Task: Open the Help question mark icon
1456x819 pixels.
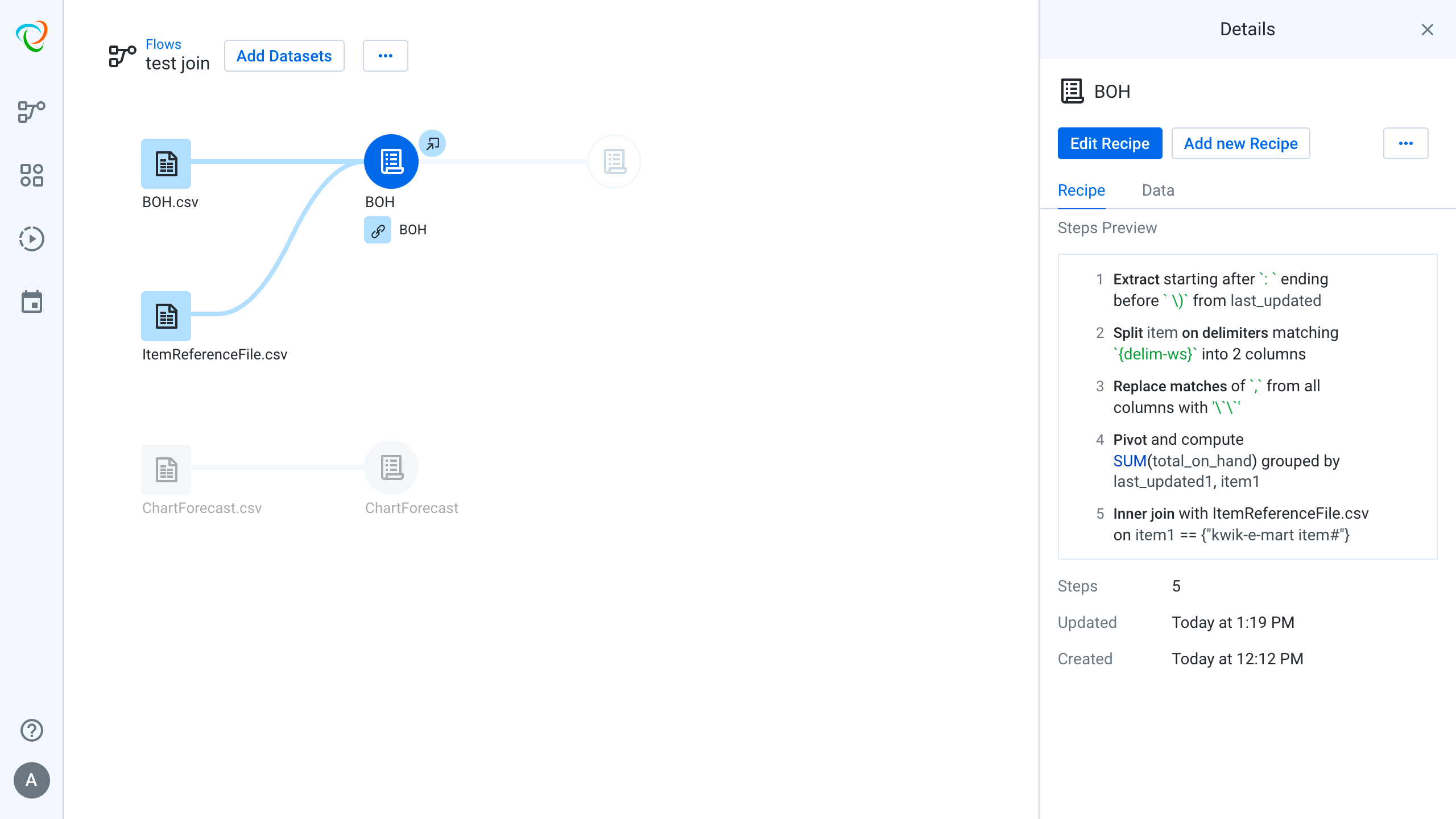Action: coord(31,730)
